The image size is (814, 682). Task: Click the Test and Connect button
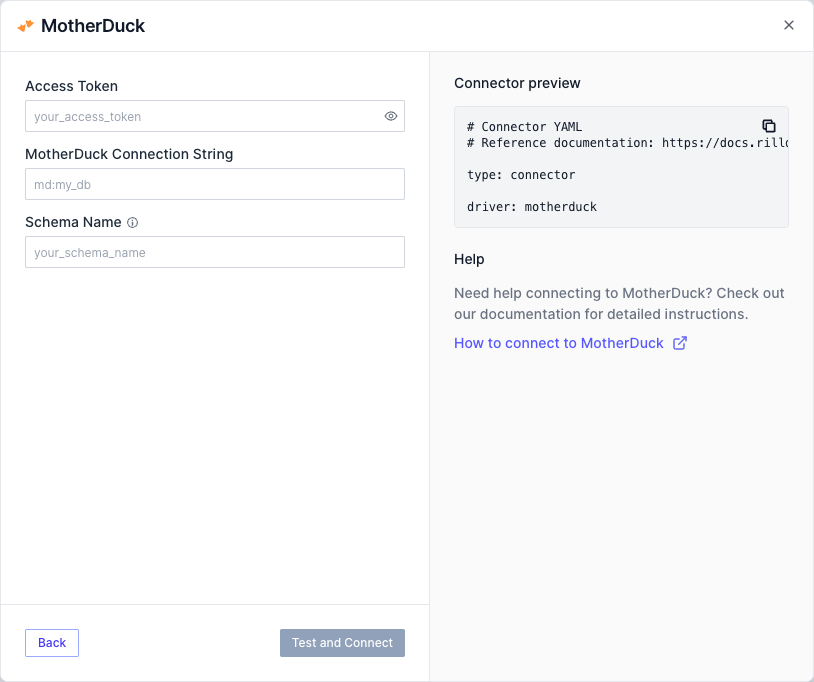tap(342, 643)
